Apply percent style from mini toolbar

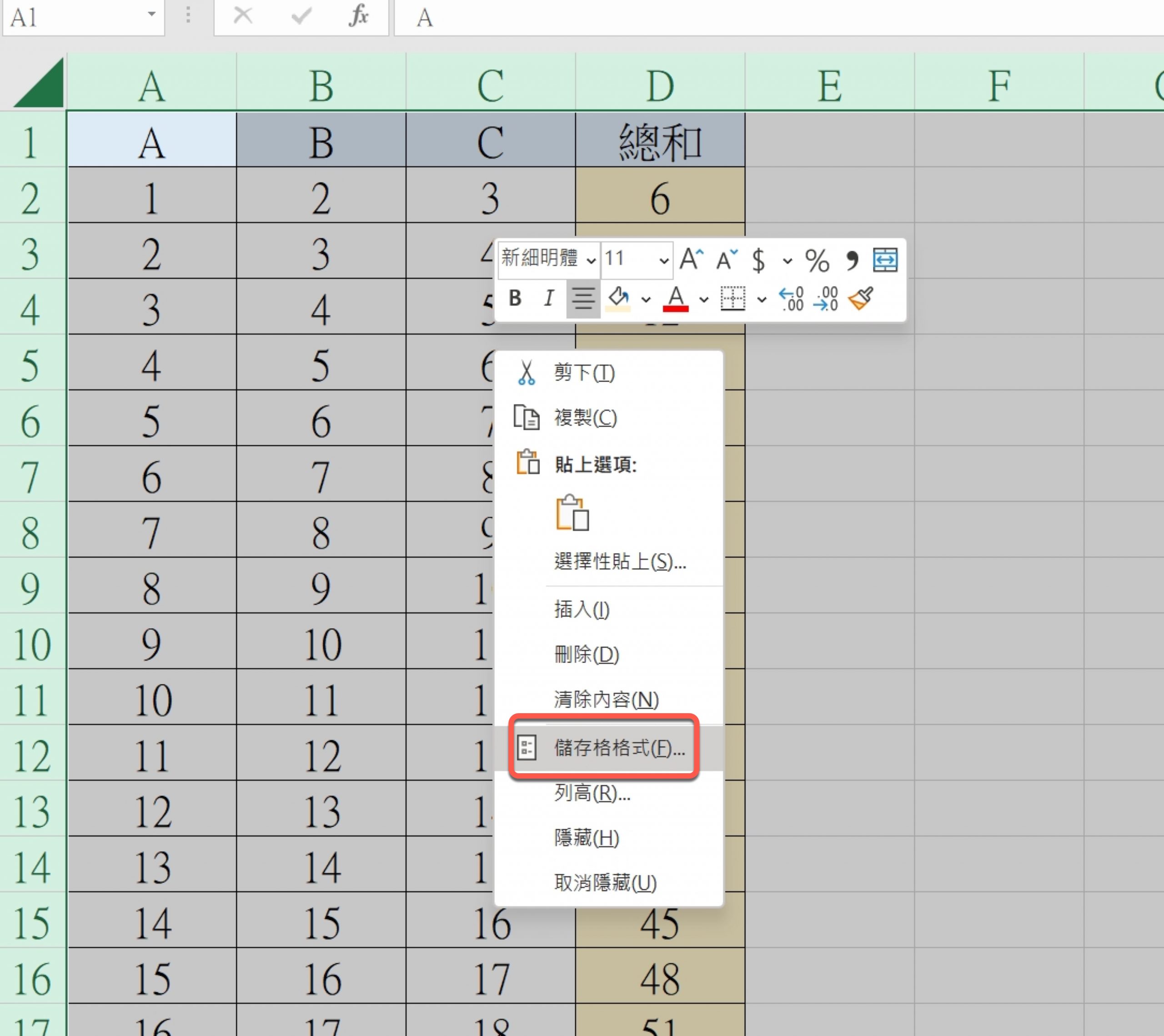817,261
